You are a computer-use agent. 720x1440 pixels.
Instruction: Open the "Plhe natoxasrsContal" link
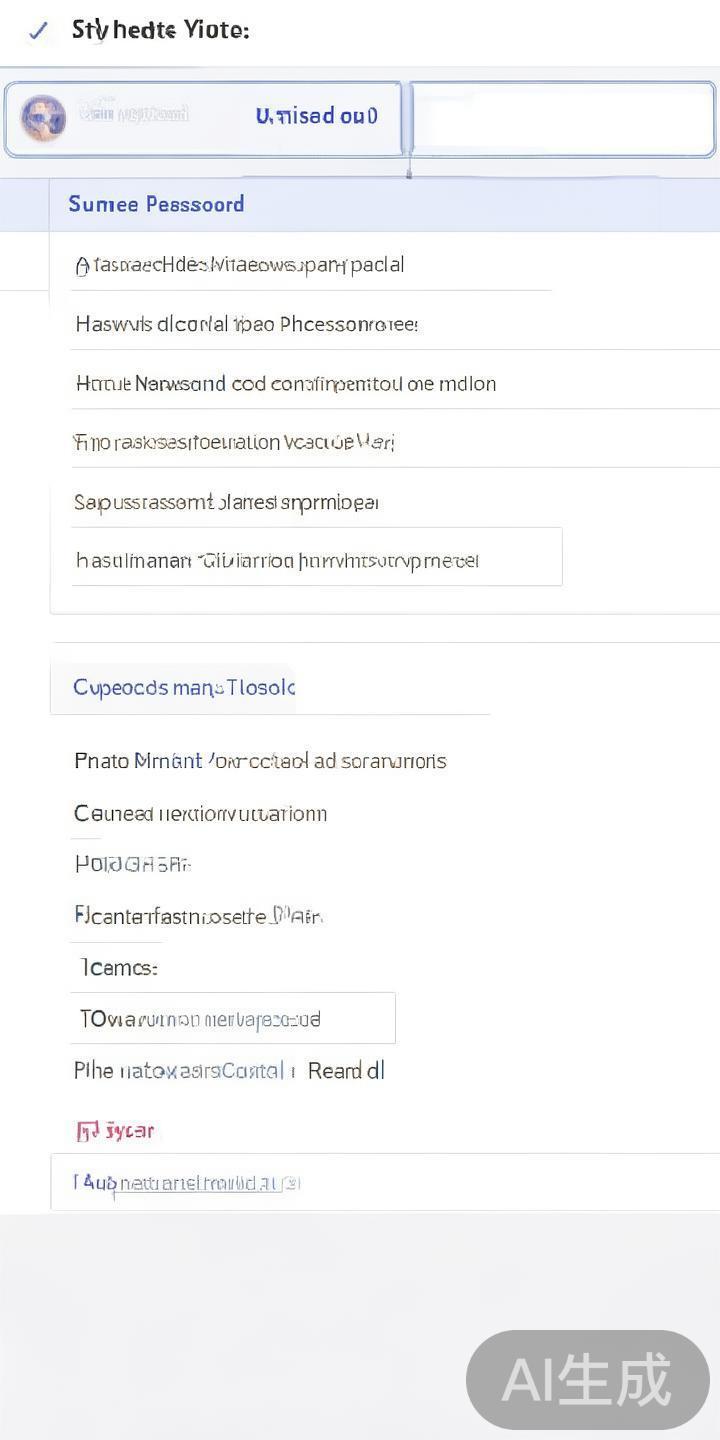click(184, 1071)
